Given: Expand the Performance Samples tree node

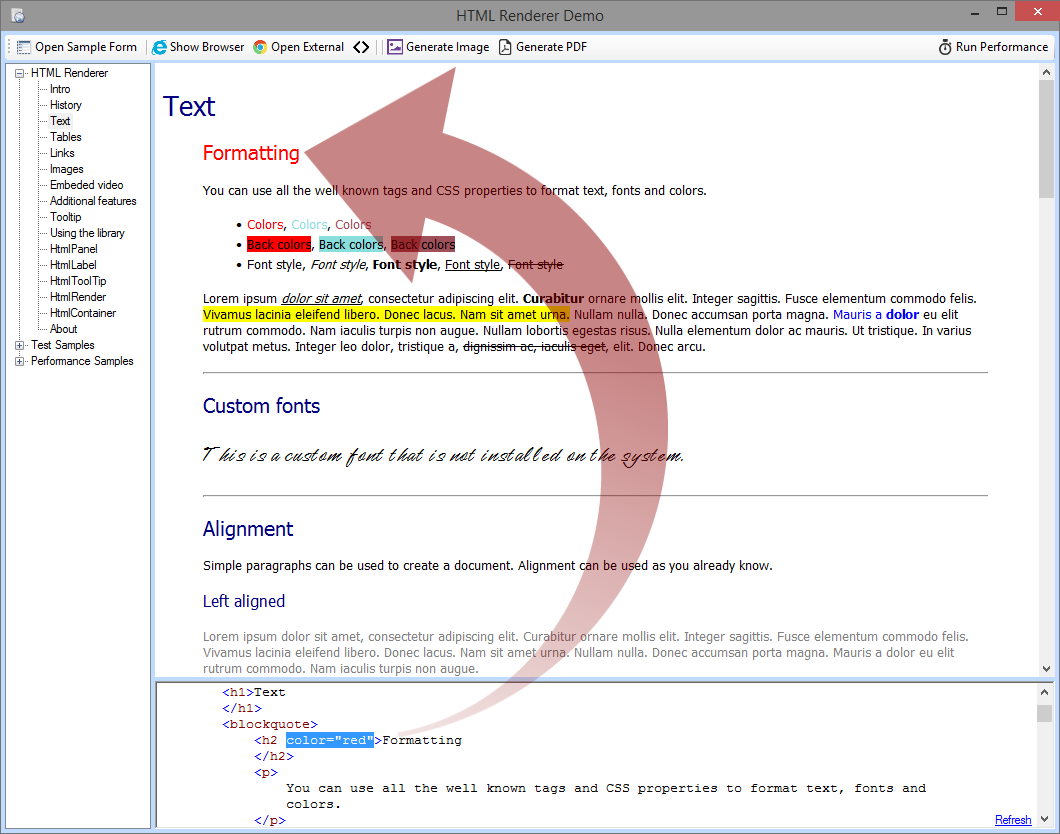Looking at the screenshot, I should pyautogui.click(x=20, y=361).
